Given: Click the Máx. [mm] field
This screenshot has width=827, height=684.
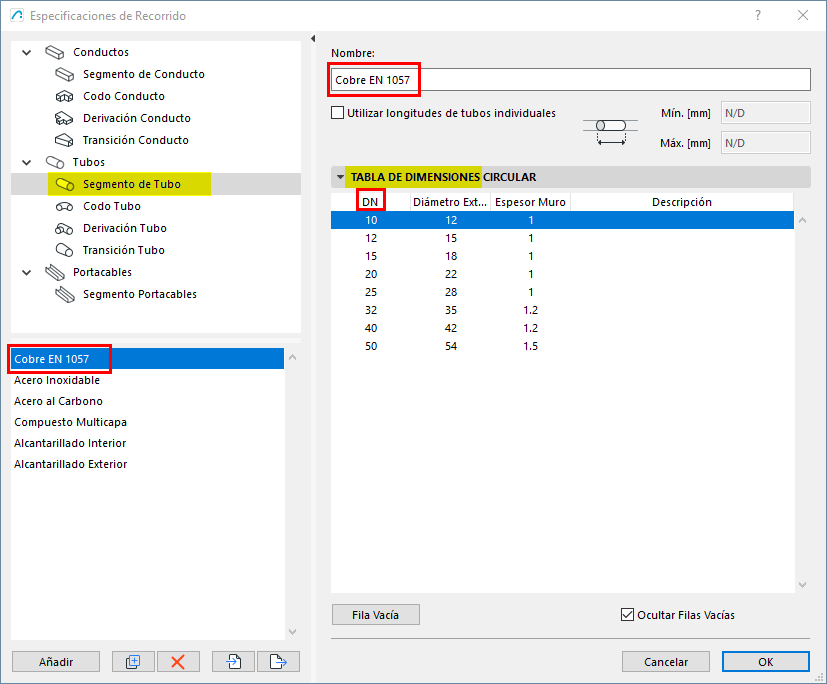Looking at the screenshot, I should pyautogui.click(x=765, y=143).
